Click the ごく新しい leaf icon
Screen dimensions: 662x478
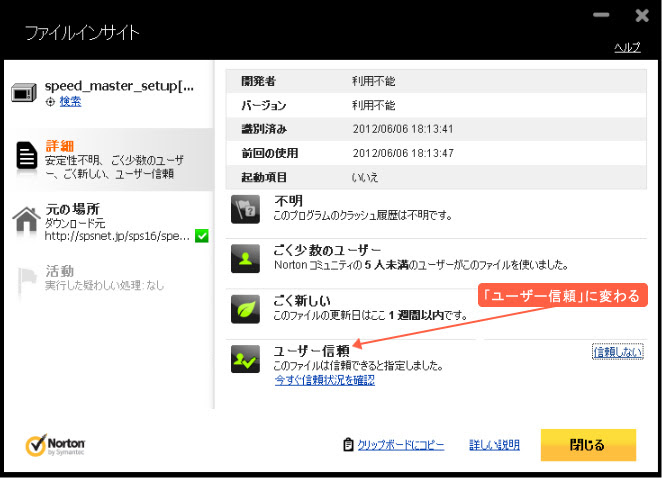[x=245, y=309]
